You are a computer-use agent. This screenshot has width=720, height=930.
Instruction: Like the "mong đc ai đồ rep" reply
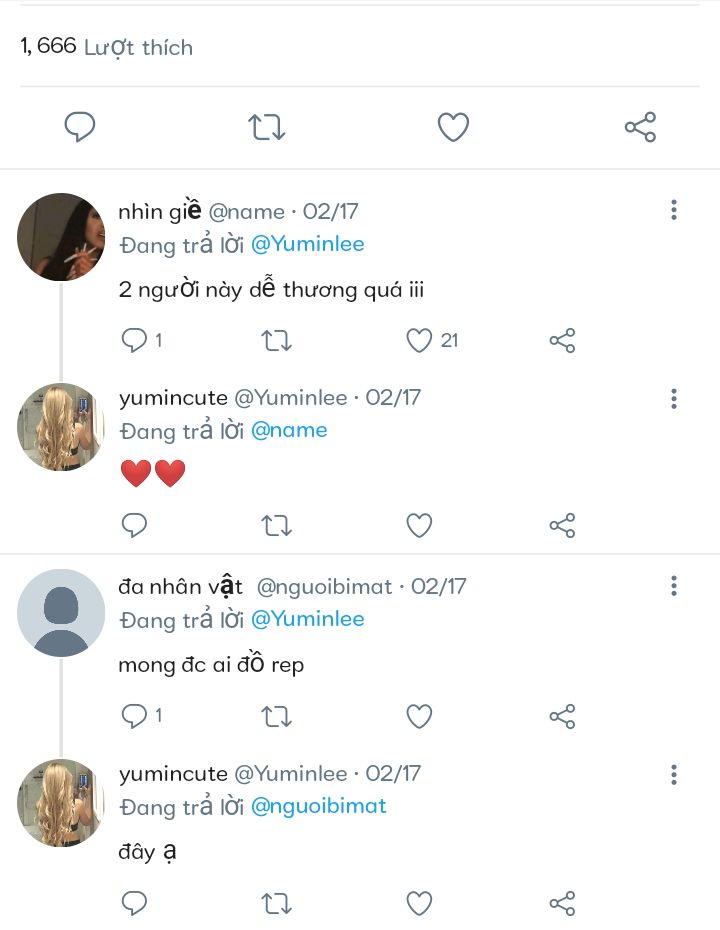[419, 716]
